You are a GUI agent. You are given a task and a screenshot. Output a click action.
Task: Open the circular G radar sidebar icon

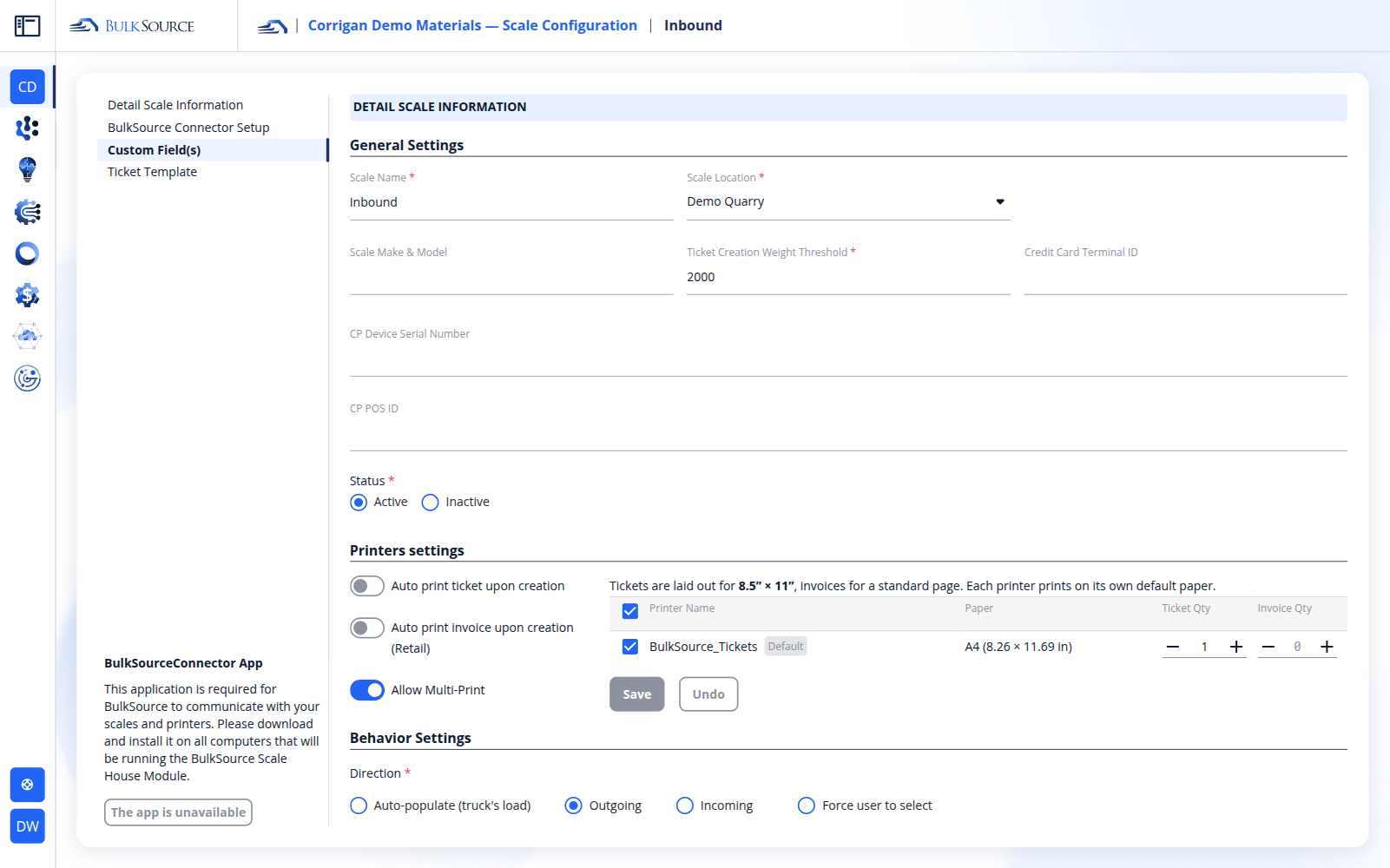click(x=28, y=378)
